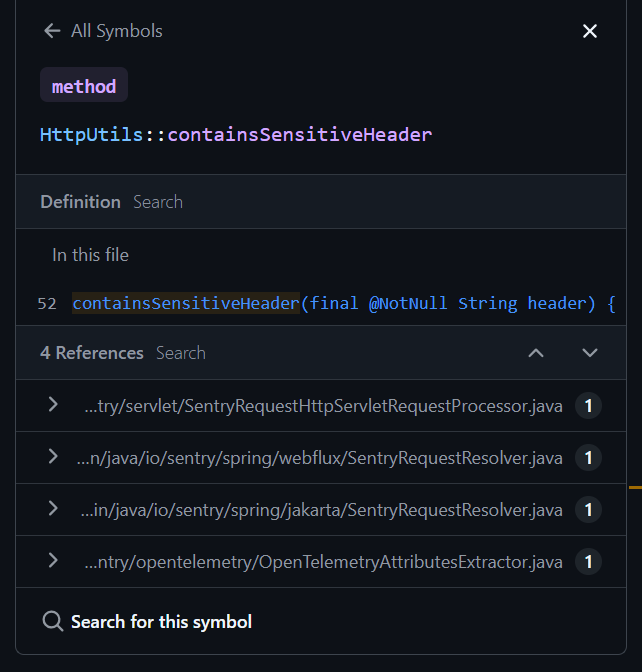642x672 pixels.
Task: Jump to previous reference
Action: point(536,353)
